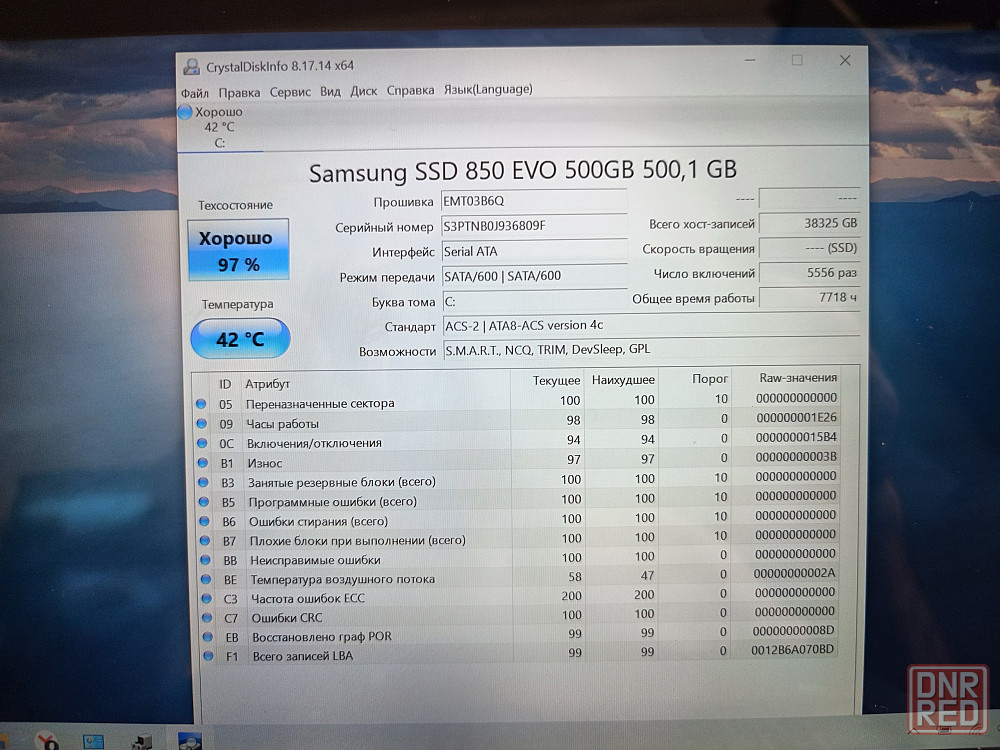The width and height of the screenshot is (1000, 750).
Task: Click the status dot for attribute EB
Action: [208, 636]
